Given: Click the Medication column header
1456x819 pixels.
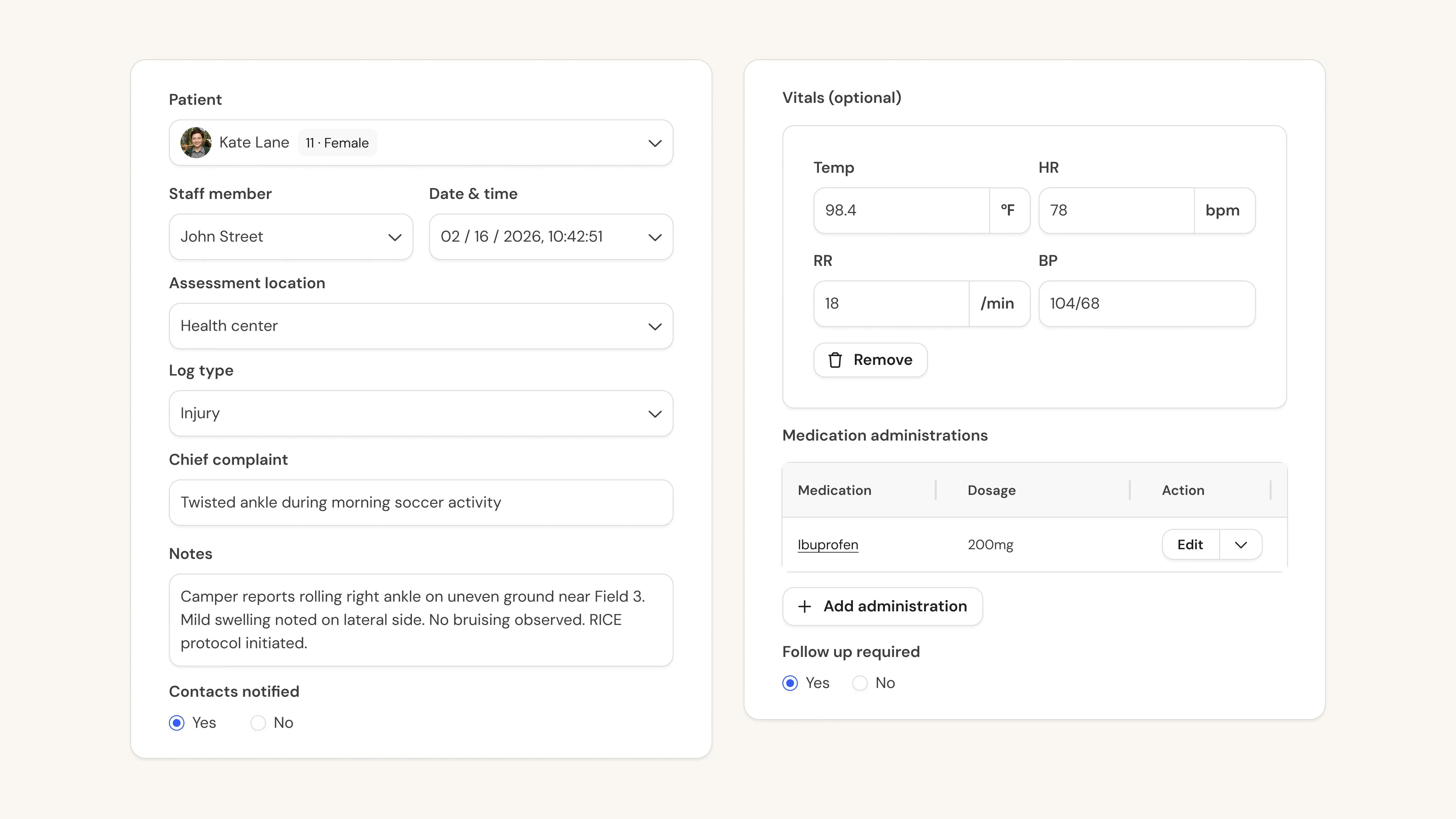Looking at the screenshot, I should click(x=834, y=490).
